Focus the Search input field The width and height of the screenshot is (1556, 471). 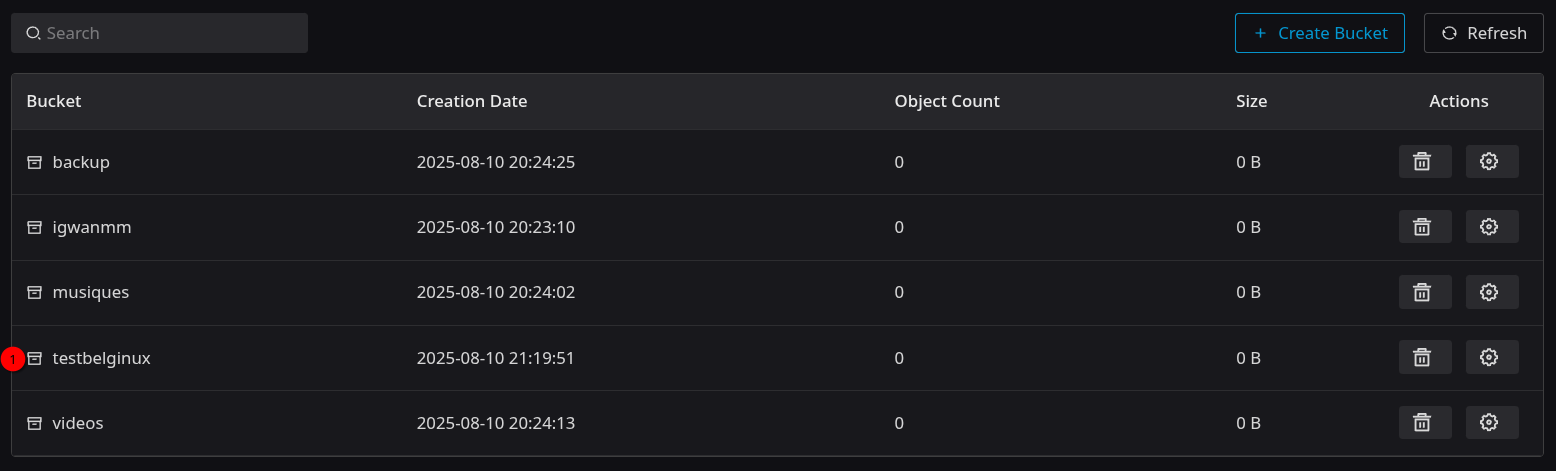(159, 33)
